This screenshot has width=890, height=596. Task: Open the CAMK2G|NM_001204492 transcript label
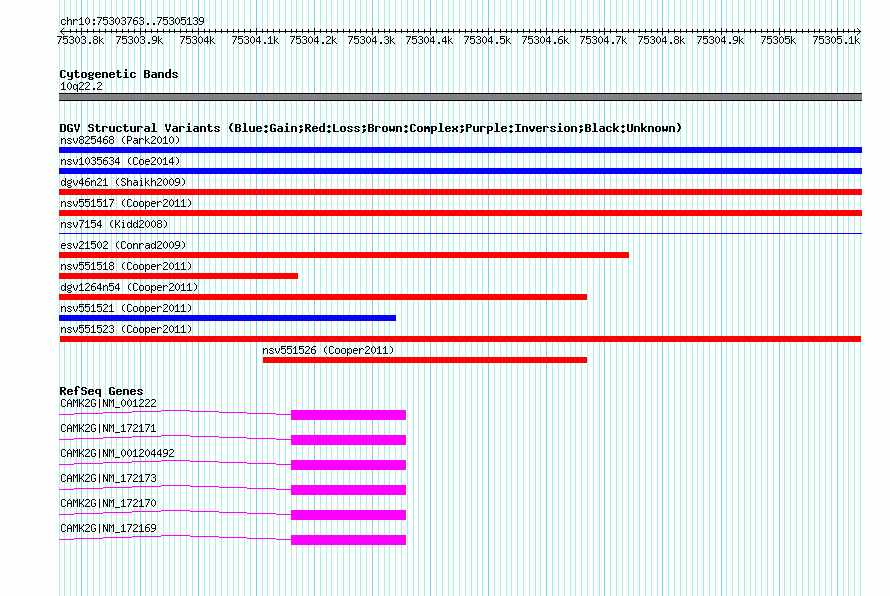(117, 454)
